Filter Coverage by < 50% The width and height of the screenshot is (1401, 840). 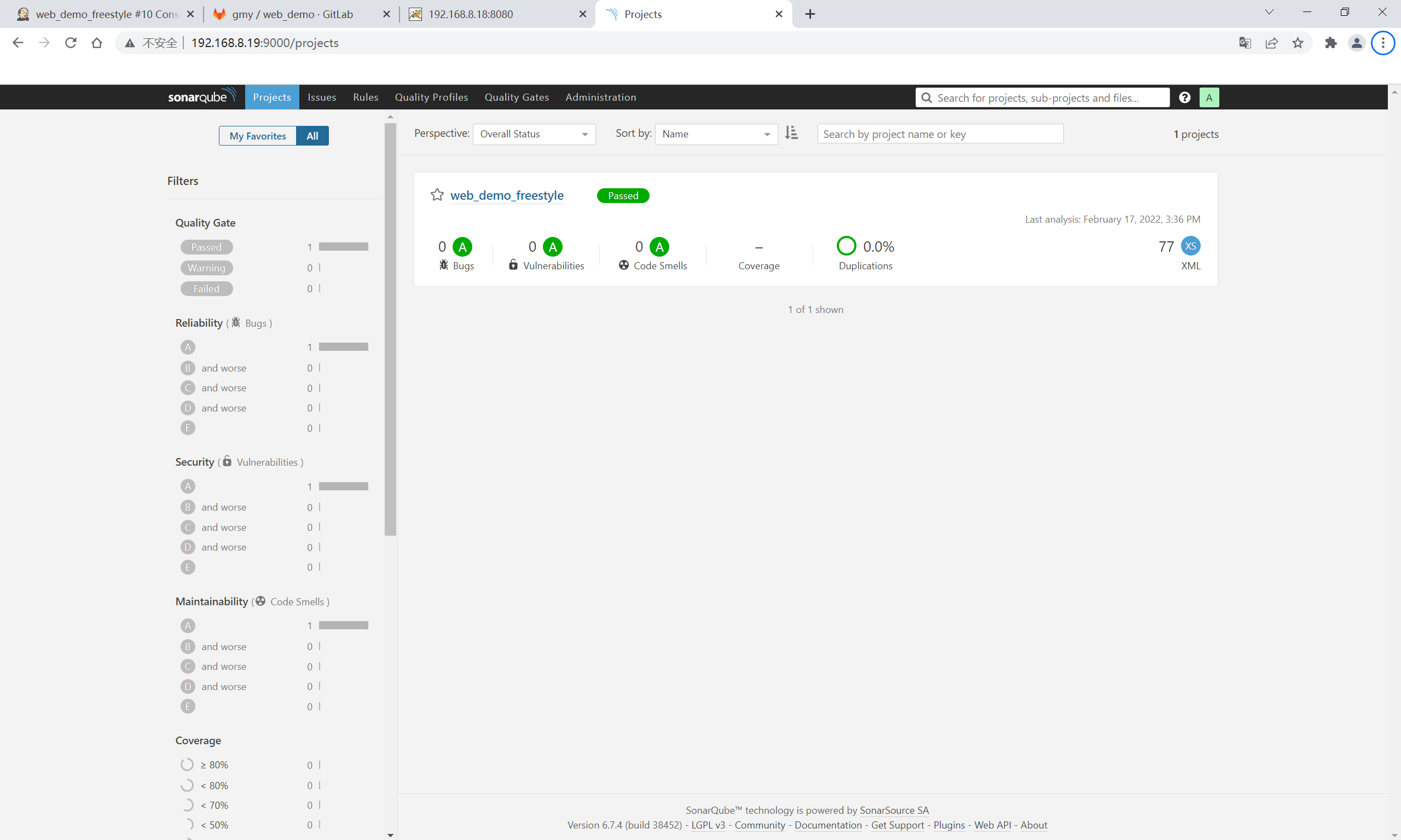click(x=204, y=825)
